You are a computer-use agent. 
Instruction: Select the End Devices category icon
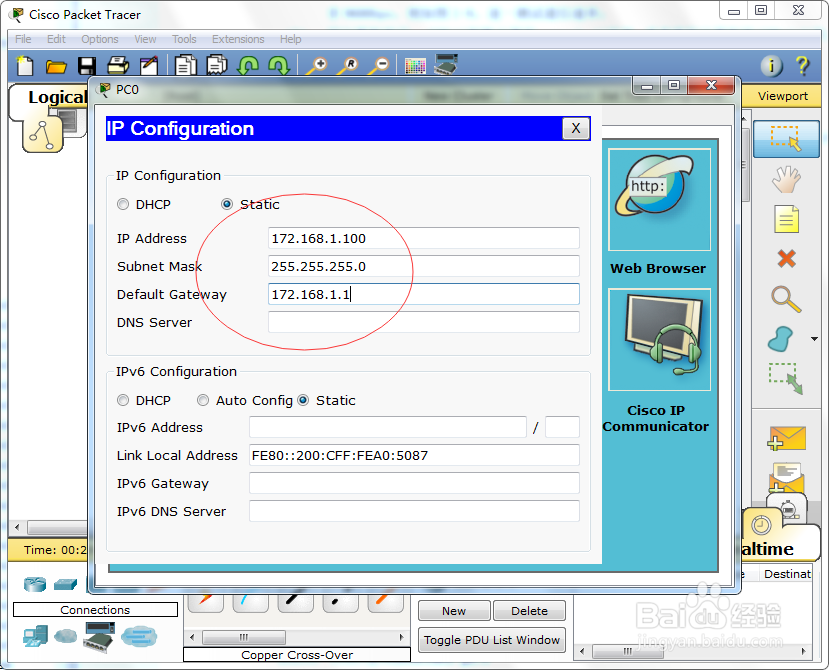[35, 636]
